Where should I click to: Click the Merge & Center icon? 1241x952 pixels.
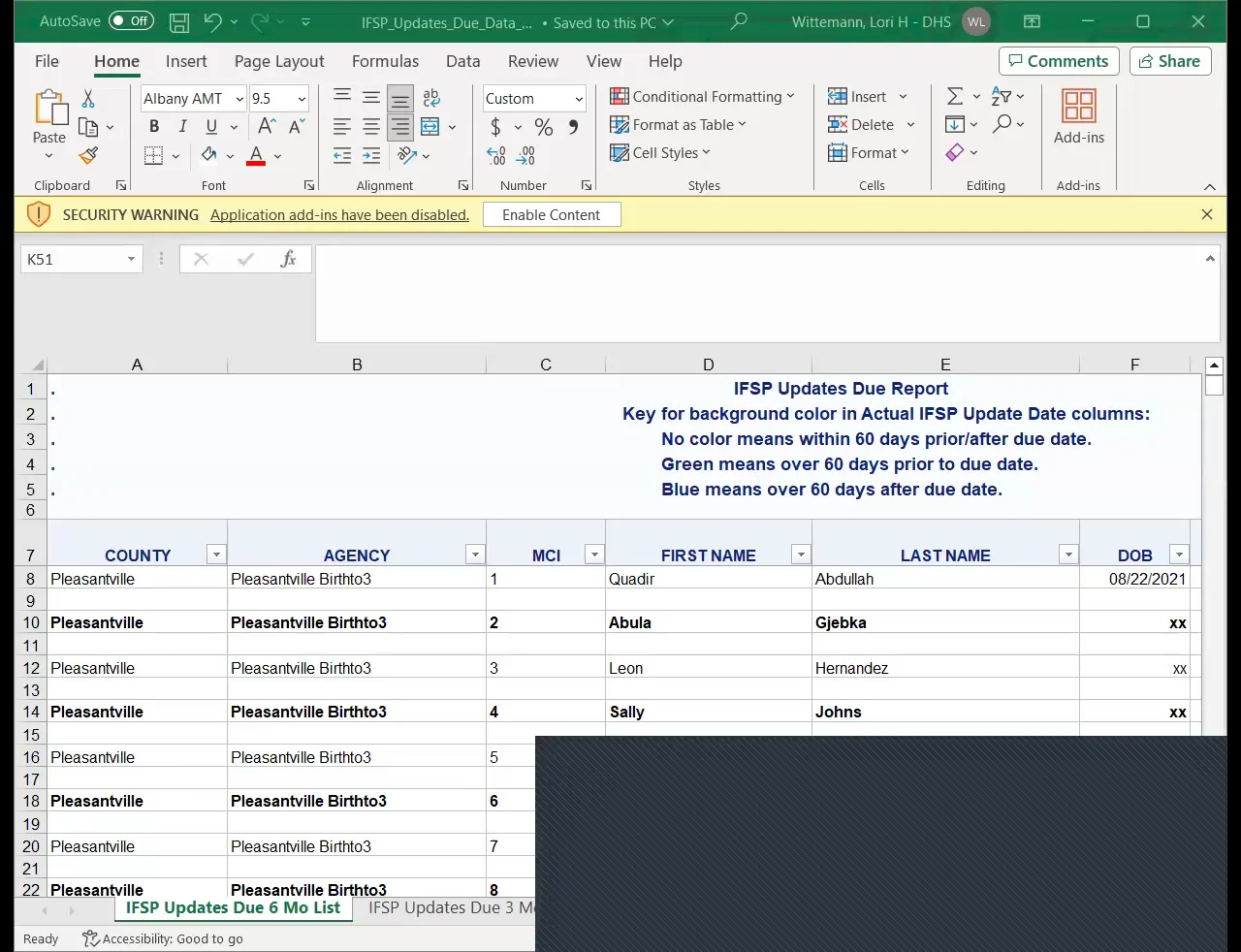coord(430,127)
